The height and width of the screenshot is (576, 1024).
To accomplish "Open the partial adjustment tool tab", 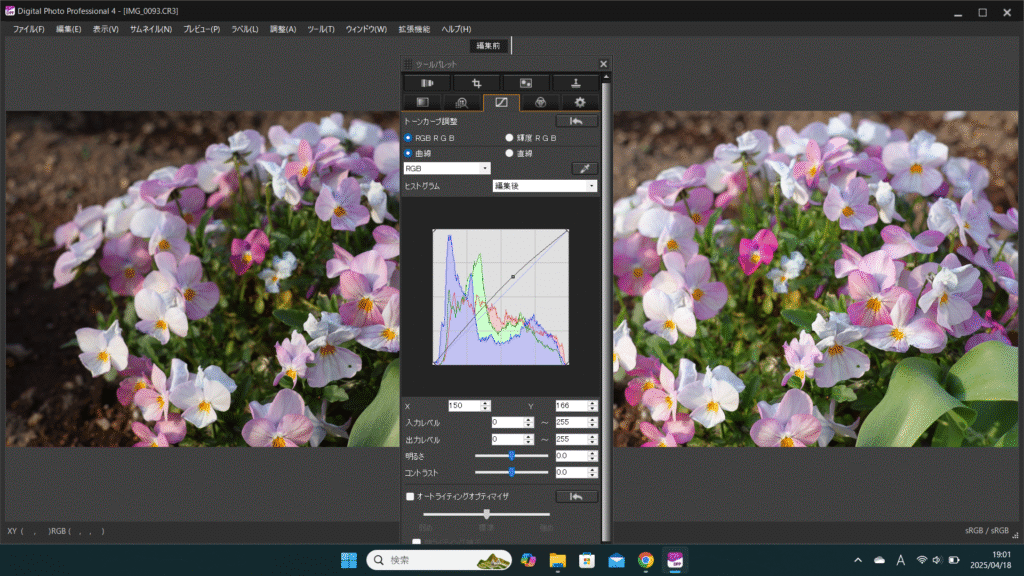I will click(x=526, y=83).
